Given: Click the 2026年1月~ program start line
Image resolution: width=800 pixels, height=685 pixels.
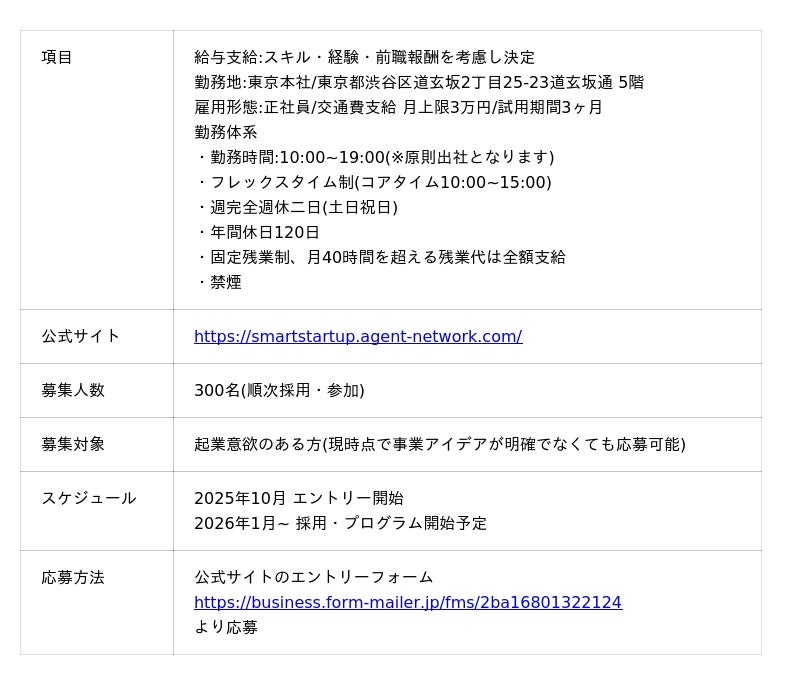Looking at the screenshot, I should click(x=340, y=524).
